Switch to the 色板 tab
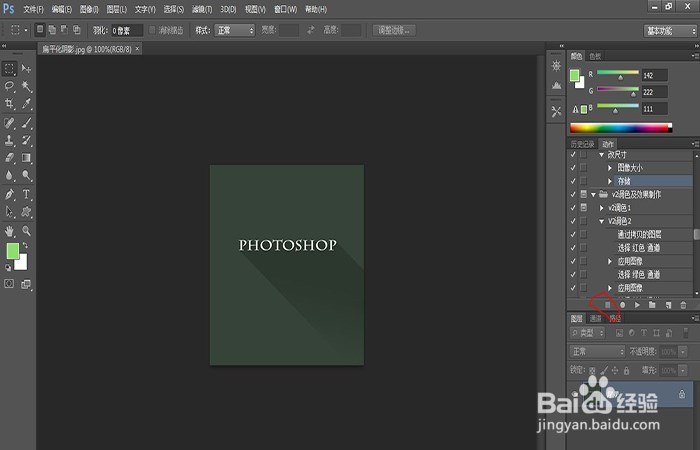This screenshot has height=450, width=700. pos(595,56)
